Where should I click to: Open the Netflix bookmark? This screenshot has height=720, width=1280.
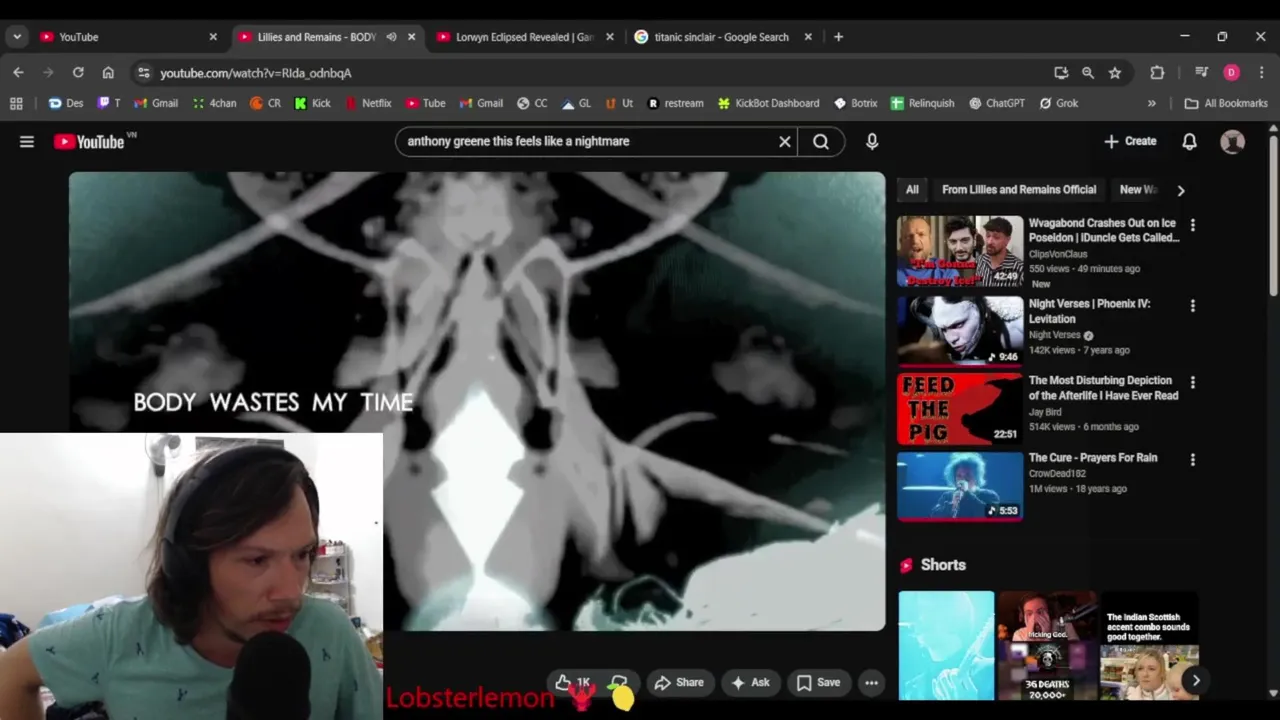[367, 103]
